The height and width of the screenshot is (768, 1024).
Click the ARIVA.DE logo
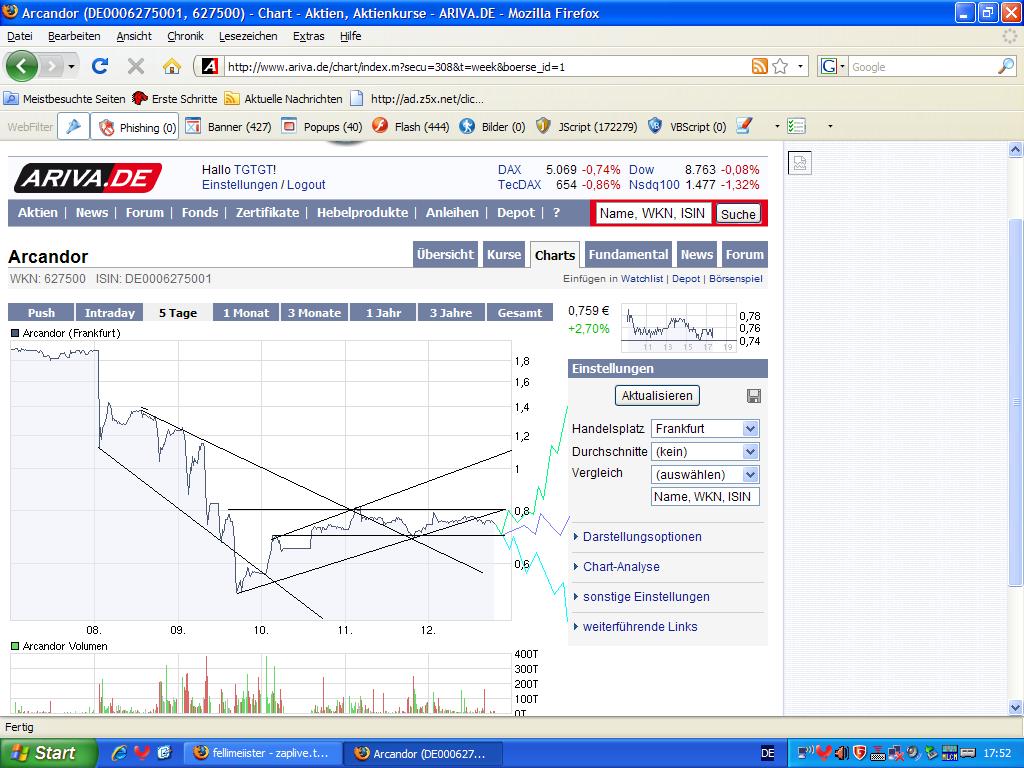88,178
